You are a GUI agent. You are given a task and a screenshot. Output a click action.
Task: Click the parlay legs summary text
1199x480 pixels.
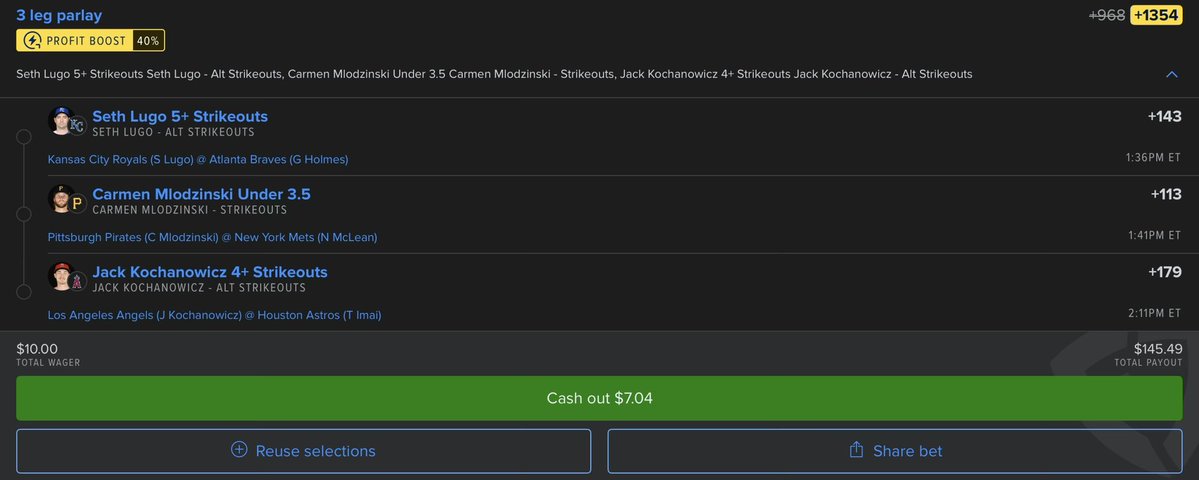tap(494, 74)
